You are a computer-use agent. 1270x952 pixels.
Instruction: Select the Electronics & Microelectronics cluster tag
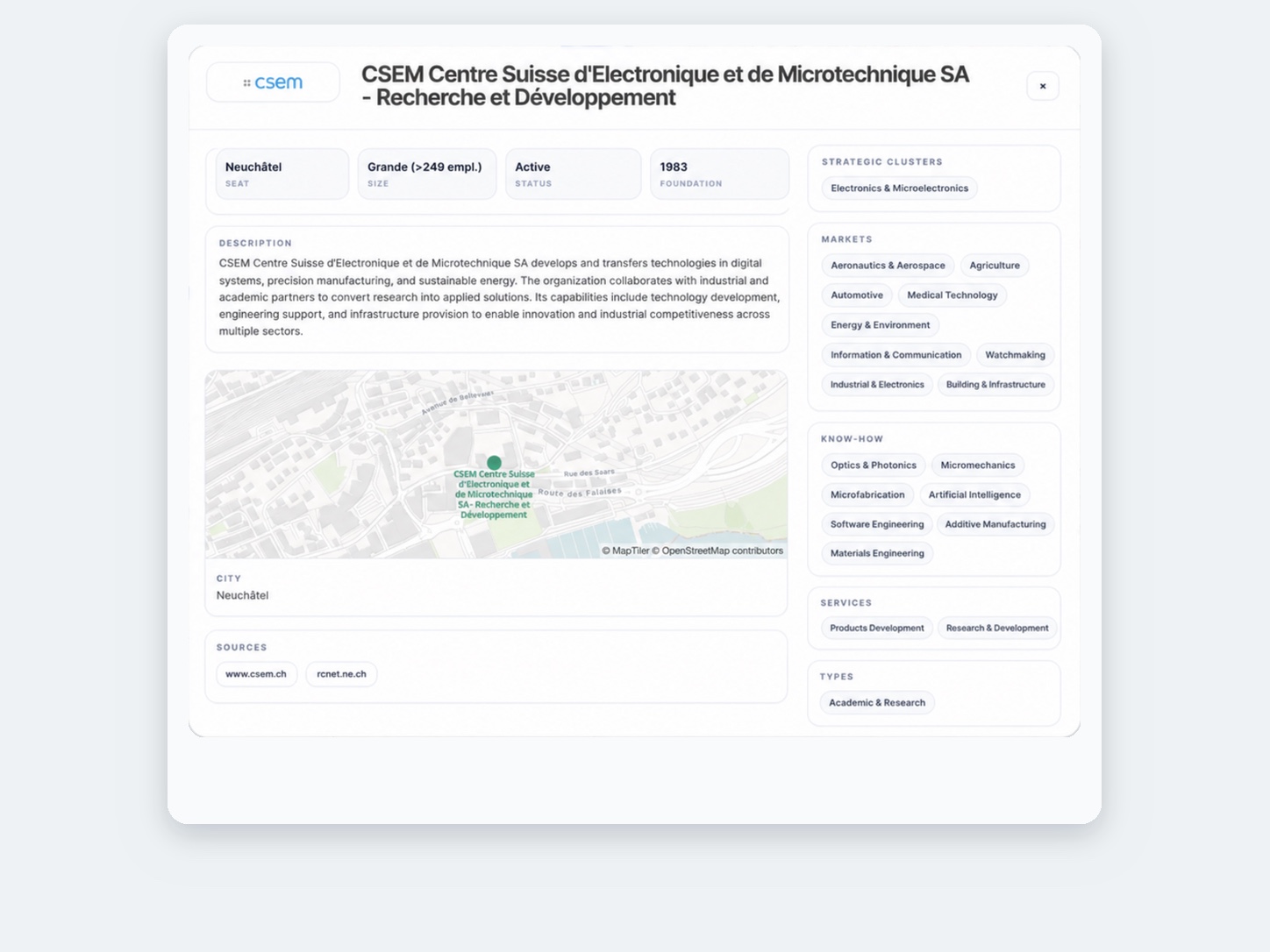[x=900, y=188]
